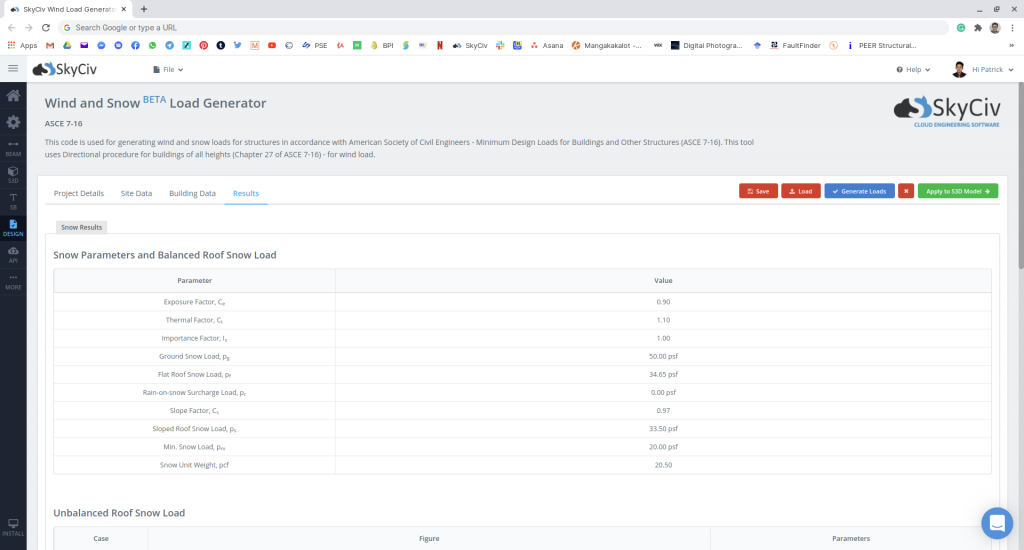Expand the File dropdown menu

(168, 70)
